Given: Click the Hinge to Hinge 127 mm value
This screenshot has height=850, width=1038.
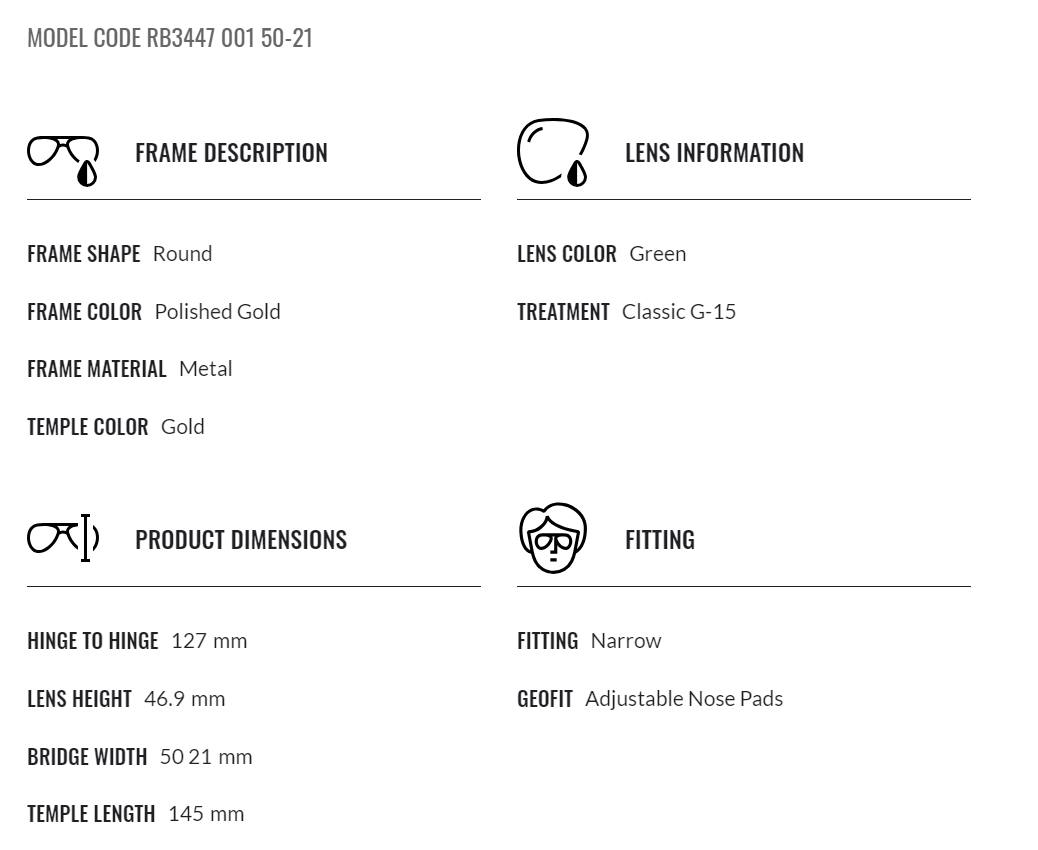Looking at the screenshot, I should click(x=209, y=641).
